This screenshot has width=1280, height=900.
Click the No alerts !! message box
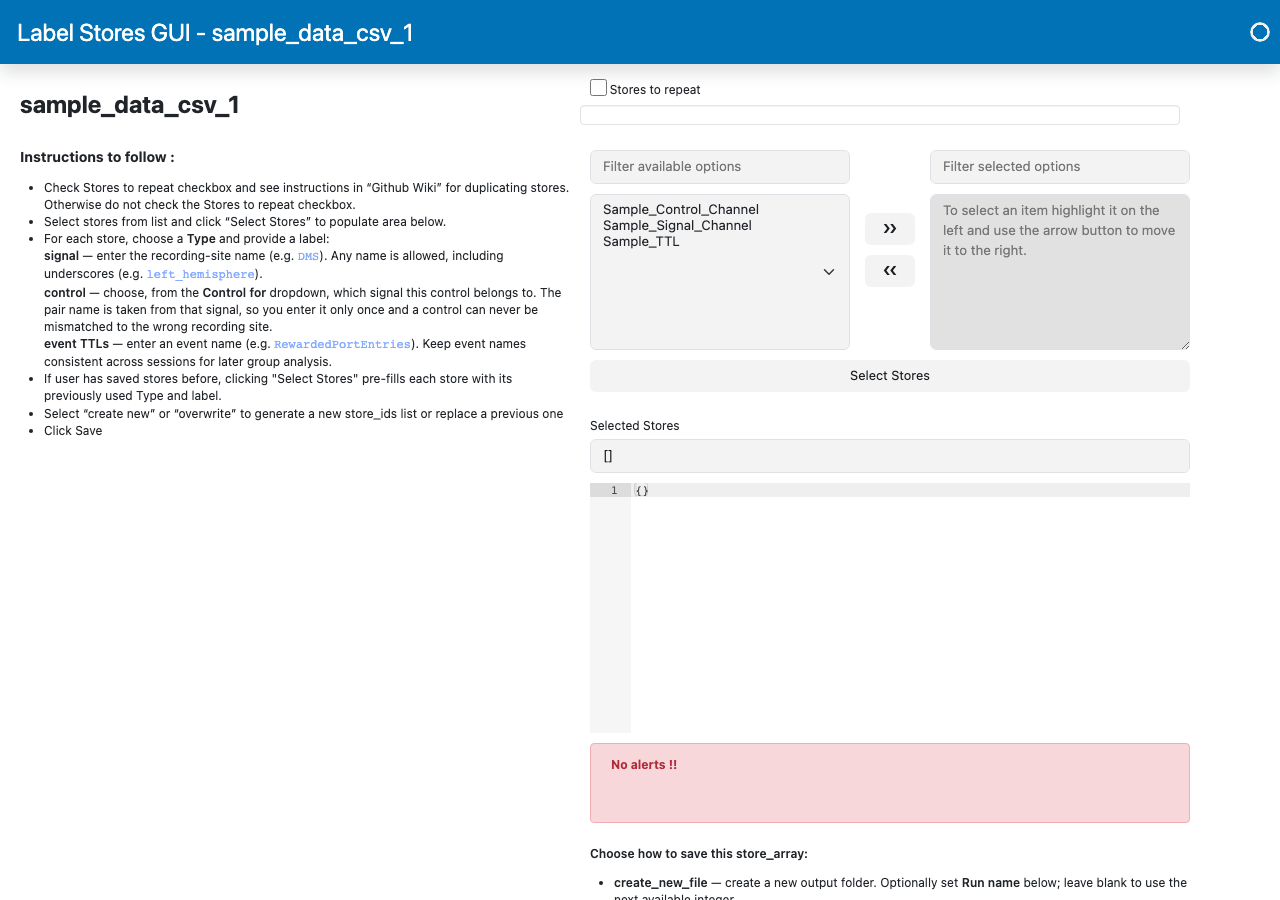[x=890, y=783]
